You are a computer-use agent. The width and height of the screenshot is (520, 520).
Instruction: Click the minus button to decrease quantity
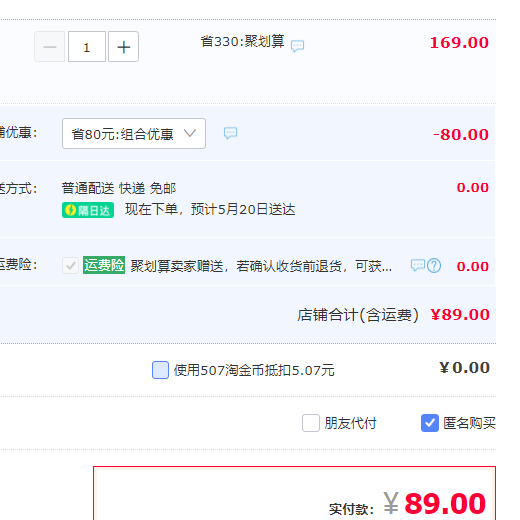pyautogui.click(x=49, y=47)
